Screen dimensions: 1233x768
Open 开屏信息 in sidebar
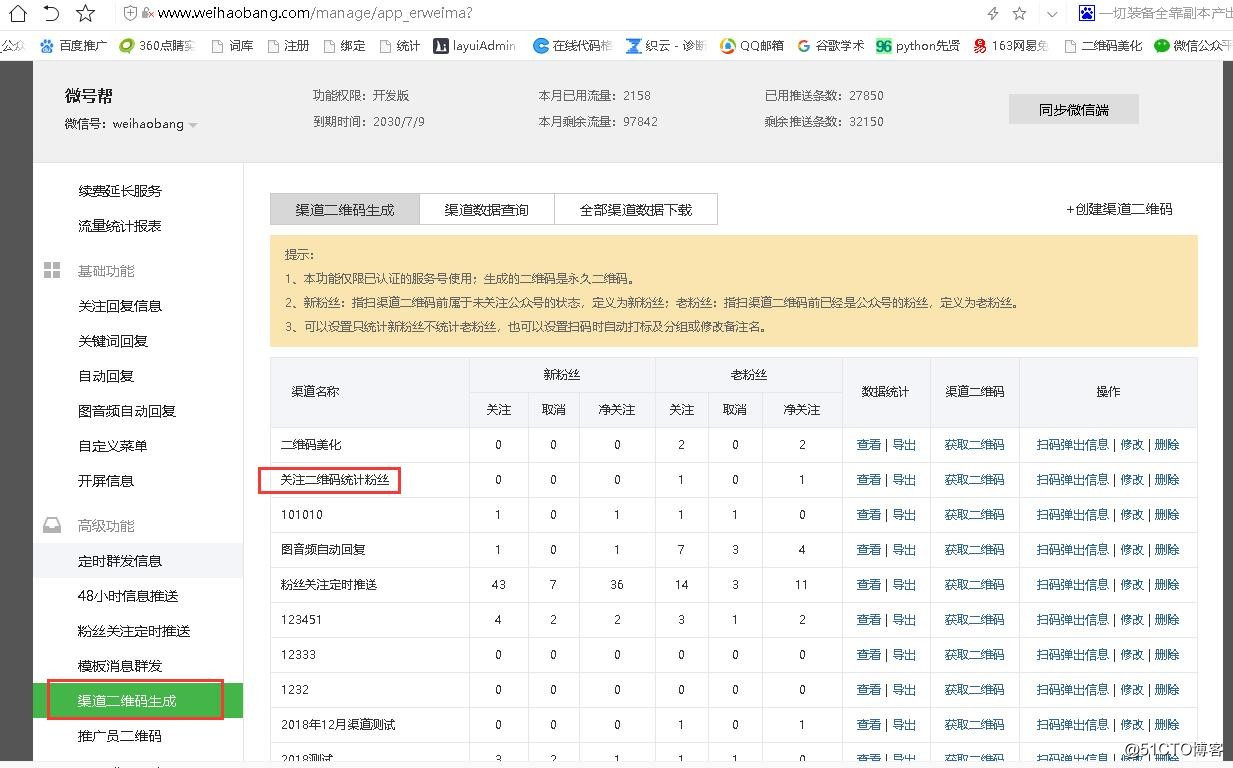pyautogui.click(x=106, y=481)
